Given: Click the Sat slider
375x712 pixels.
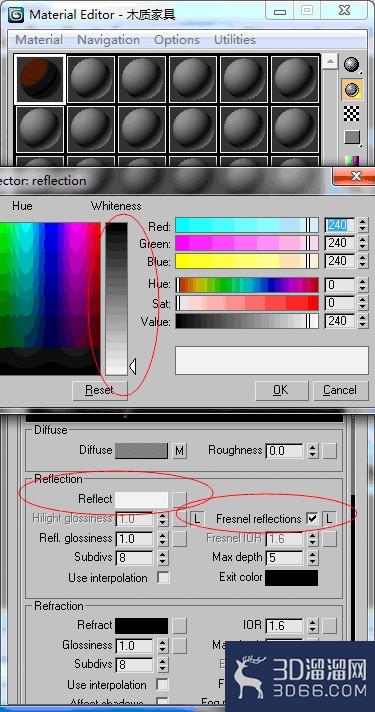Looking at the screenshot, I should click(x=247, y=303).
